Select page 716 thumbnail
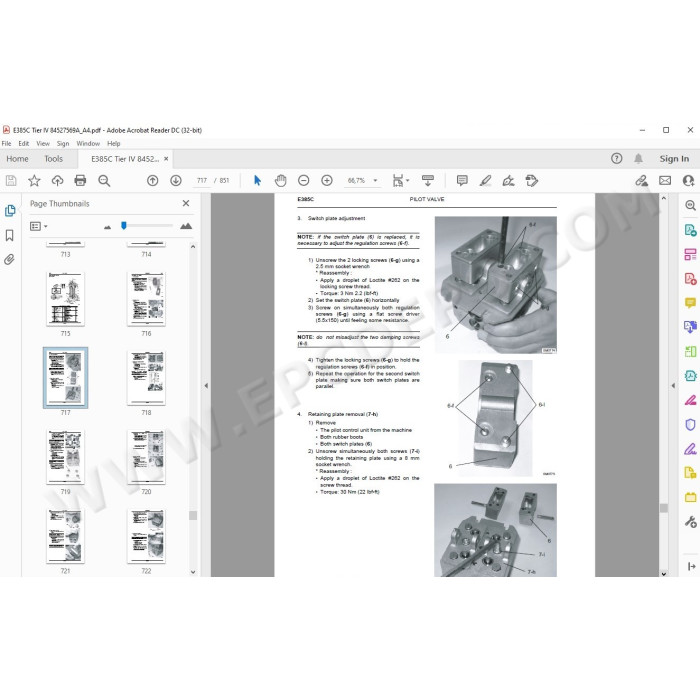 coord(146,299)
